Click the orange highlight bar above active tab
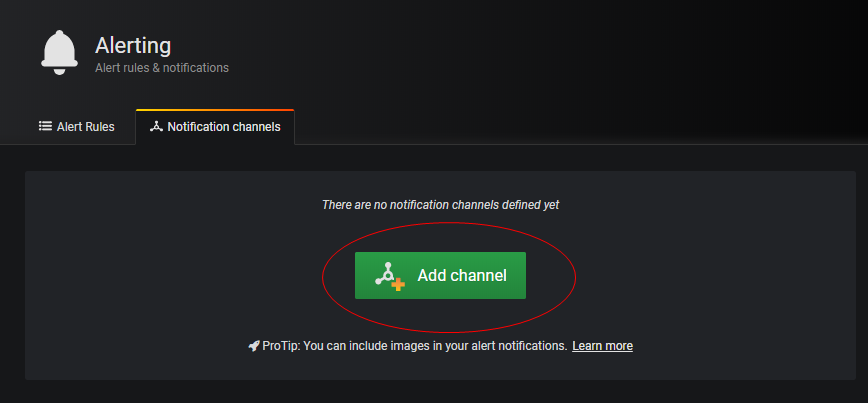868x403 pixels. [x=215, y=110]
